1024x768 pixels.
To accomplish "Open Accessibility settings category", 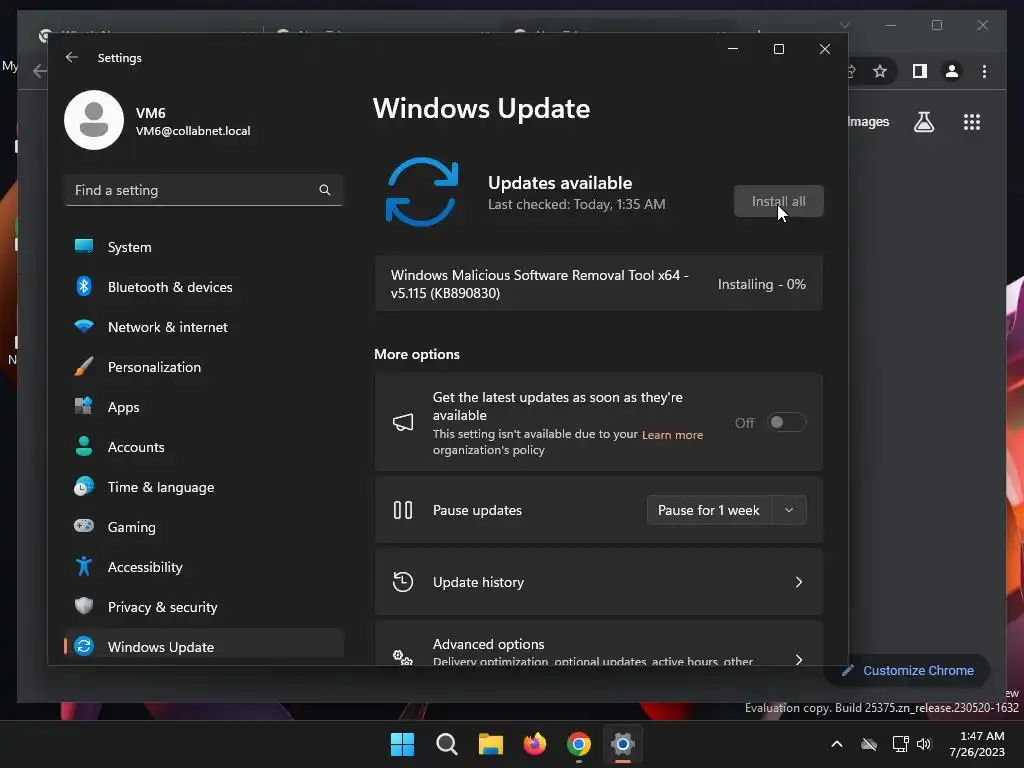I will (x=204, y=567).
